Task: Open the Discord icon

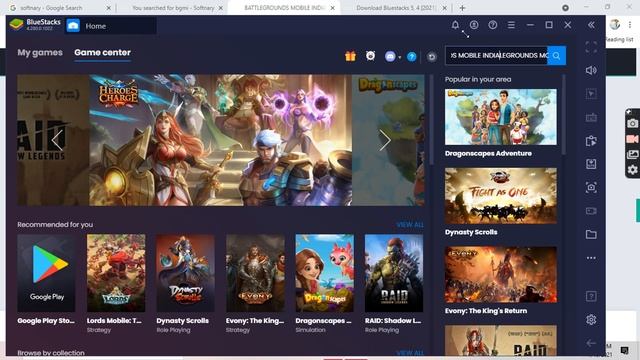Action: [390, 56]
